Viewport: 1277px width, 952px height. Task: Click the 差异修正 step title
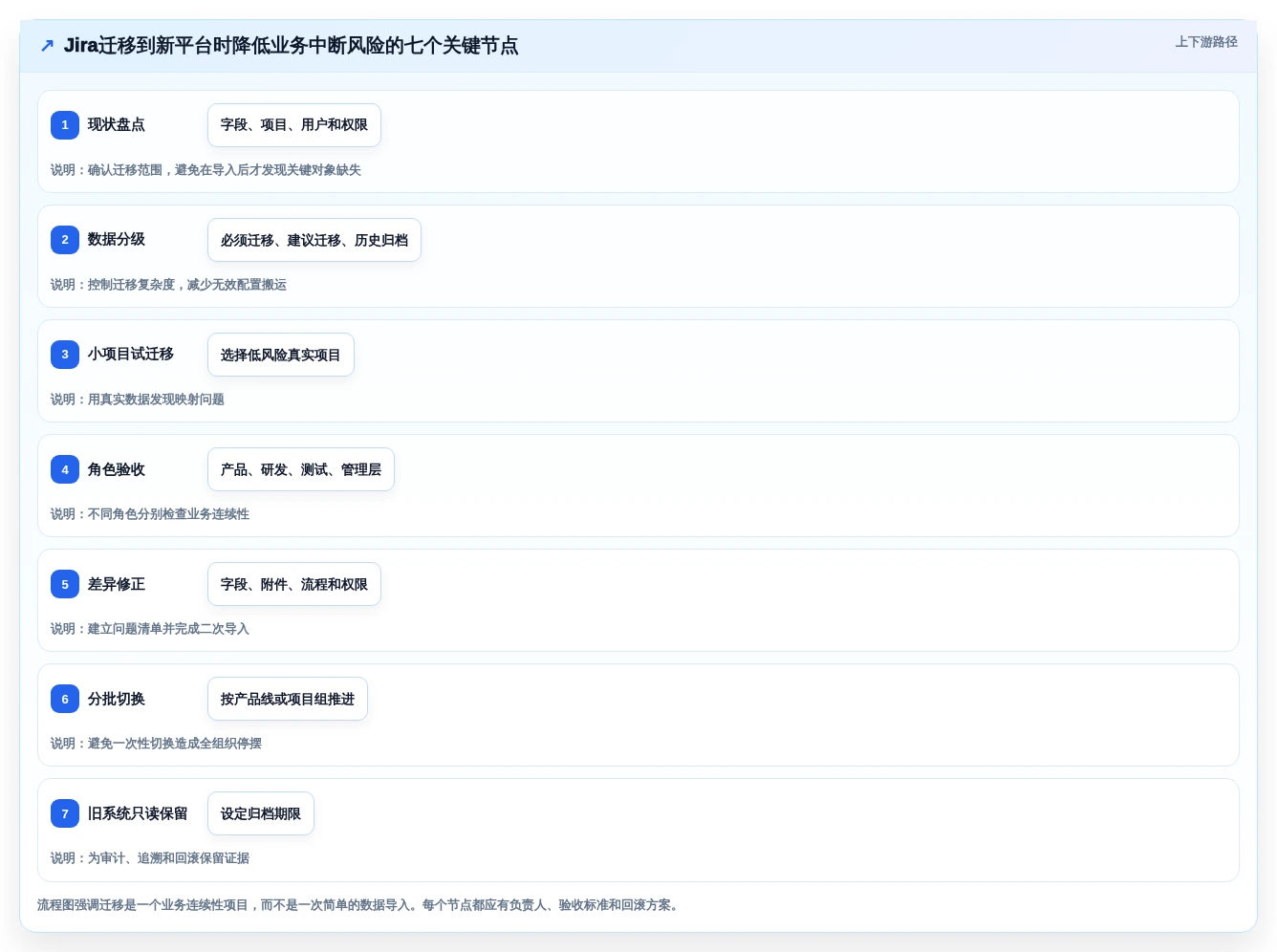117,584
